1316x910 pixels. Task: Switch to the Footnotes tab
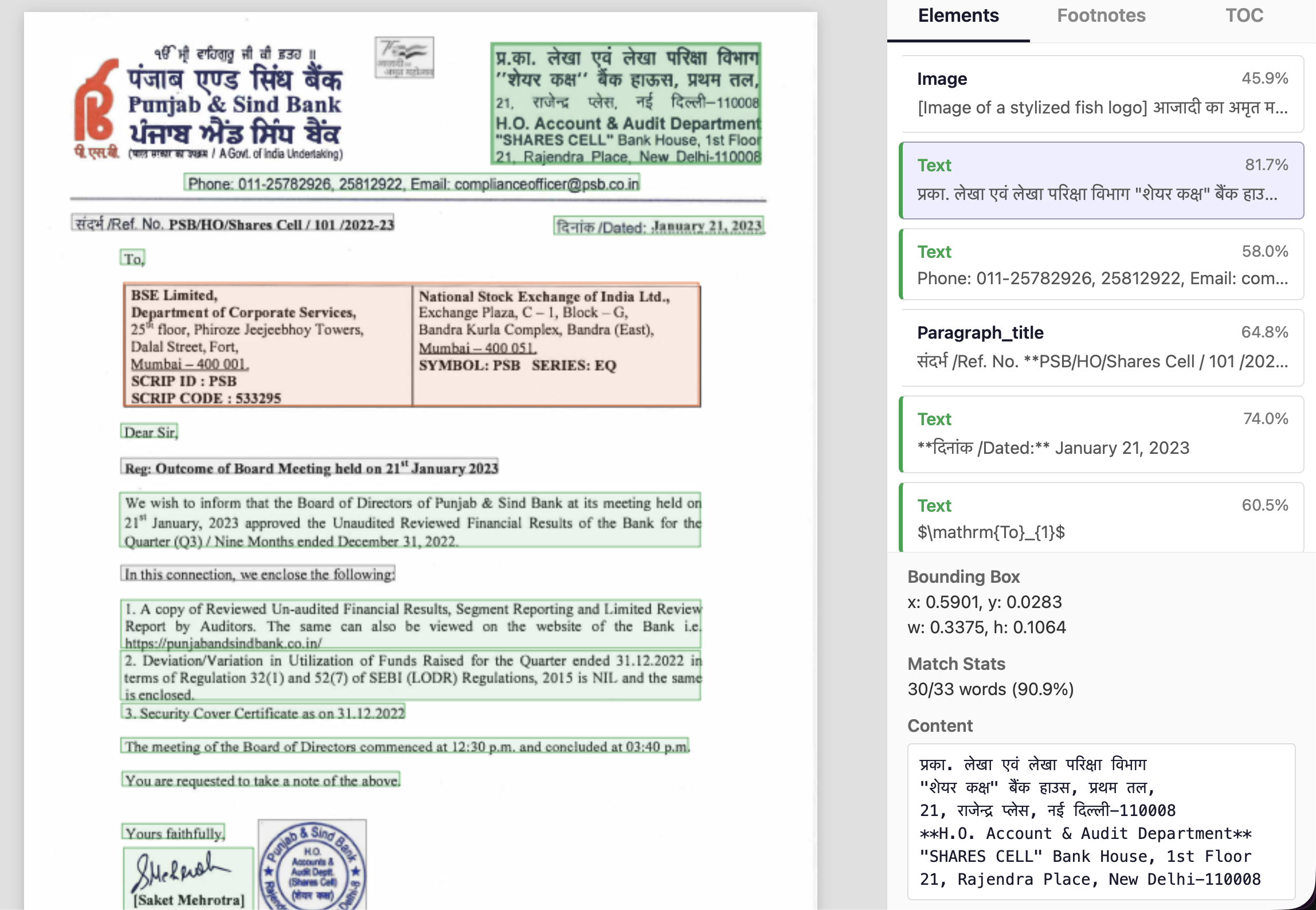click(1100, 15)
